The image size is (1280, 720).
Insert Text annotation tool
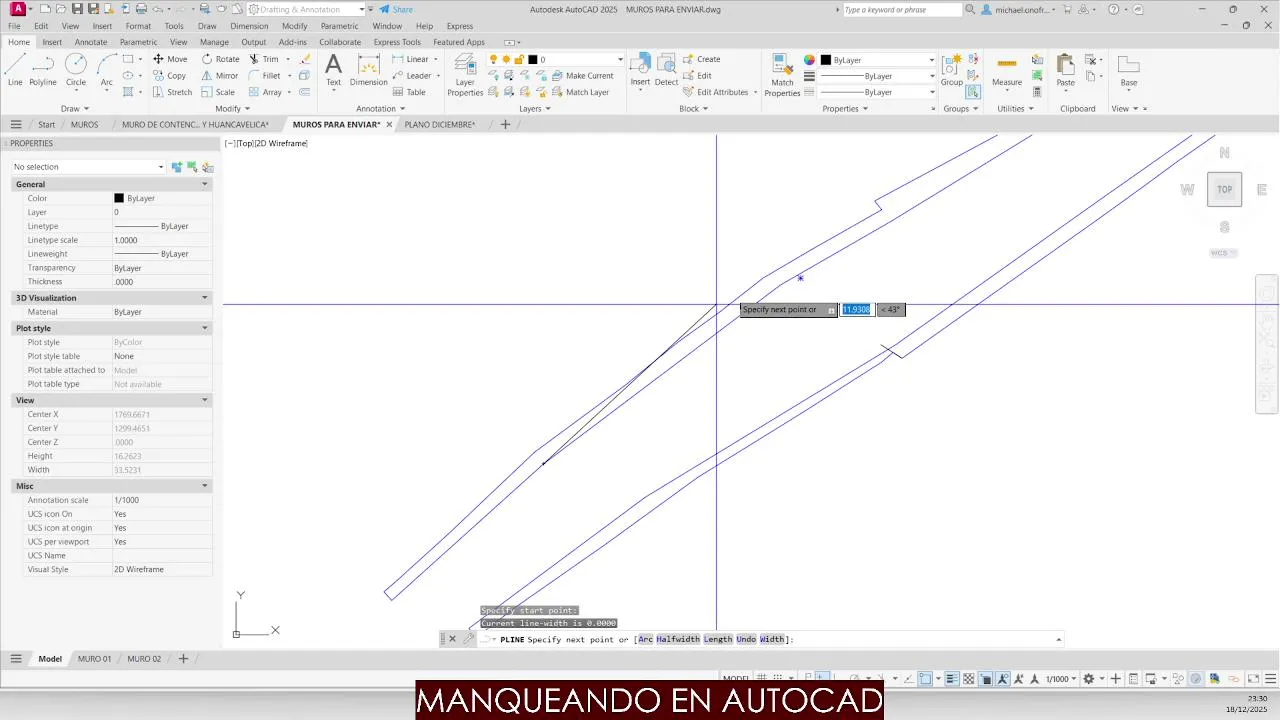click(333, 70)
